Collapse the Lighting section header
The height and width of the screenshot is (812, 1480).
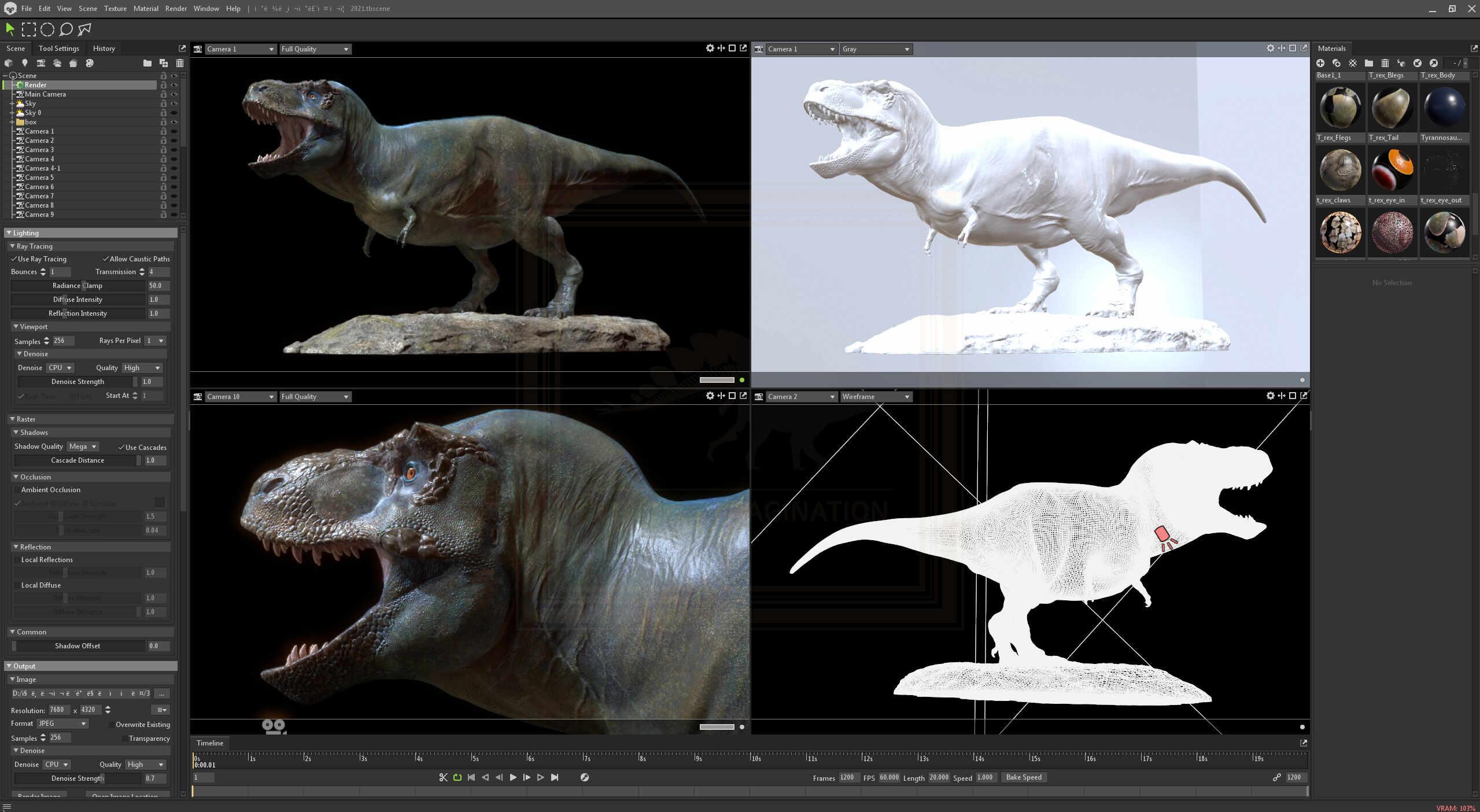point(25,232)
